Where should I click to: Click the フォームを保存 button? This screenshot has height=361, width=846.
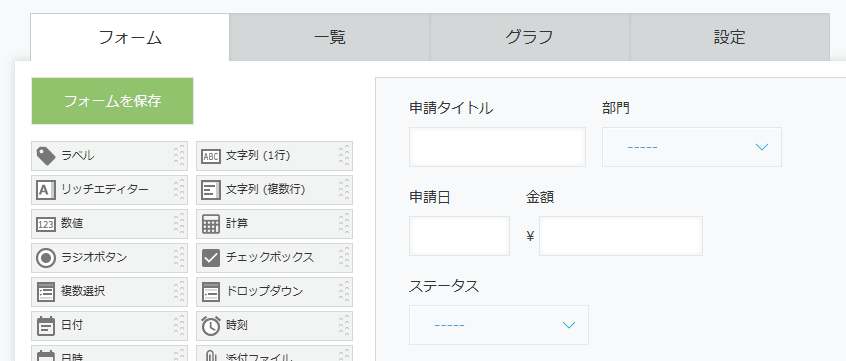pos(112,101)
